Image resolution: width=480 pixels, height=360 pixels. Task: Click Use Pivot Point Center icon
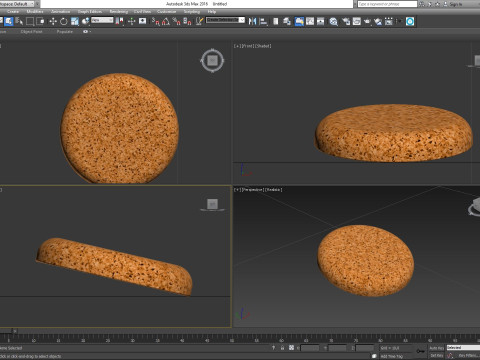(119, 22)
